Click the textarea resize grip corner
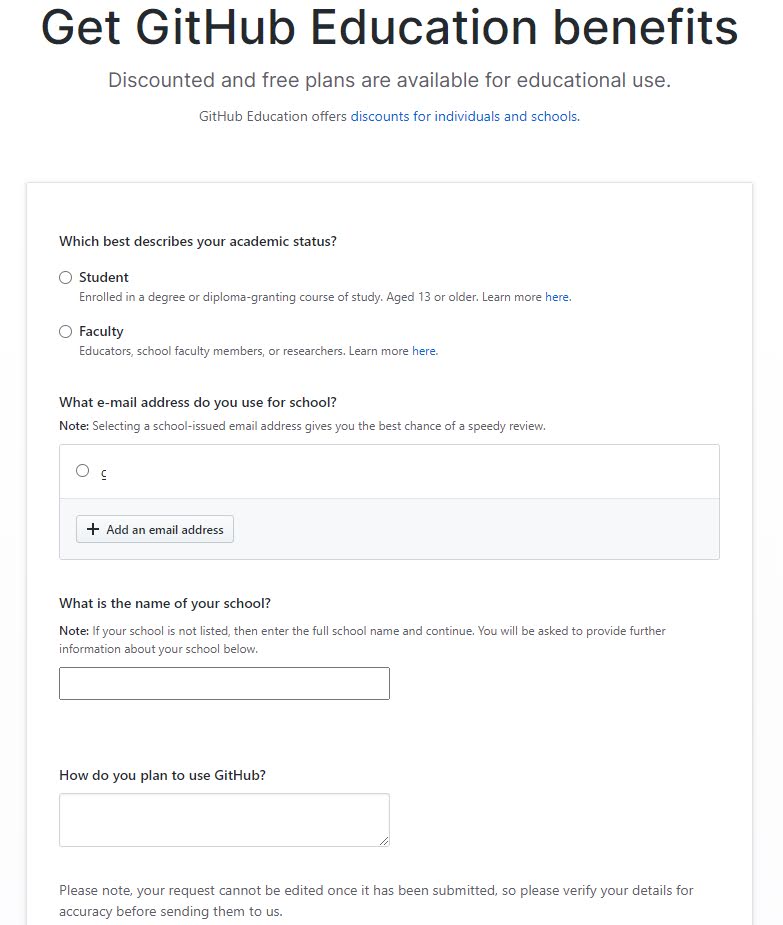783x925 pixels. point(384,841)
